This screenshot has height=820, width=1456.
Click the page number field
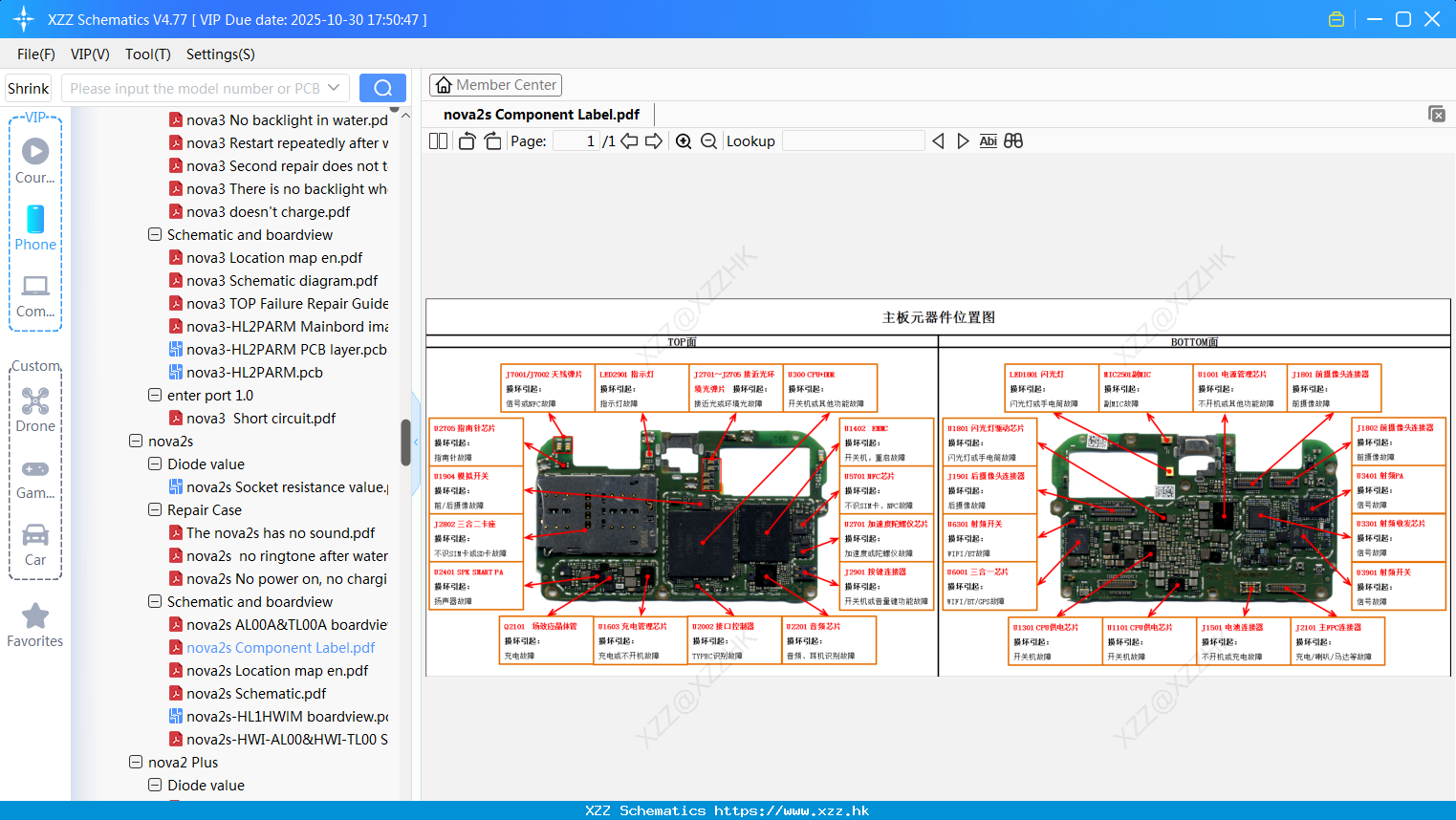click(x=576, y=141)
